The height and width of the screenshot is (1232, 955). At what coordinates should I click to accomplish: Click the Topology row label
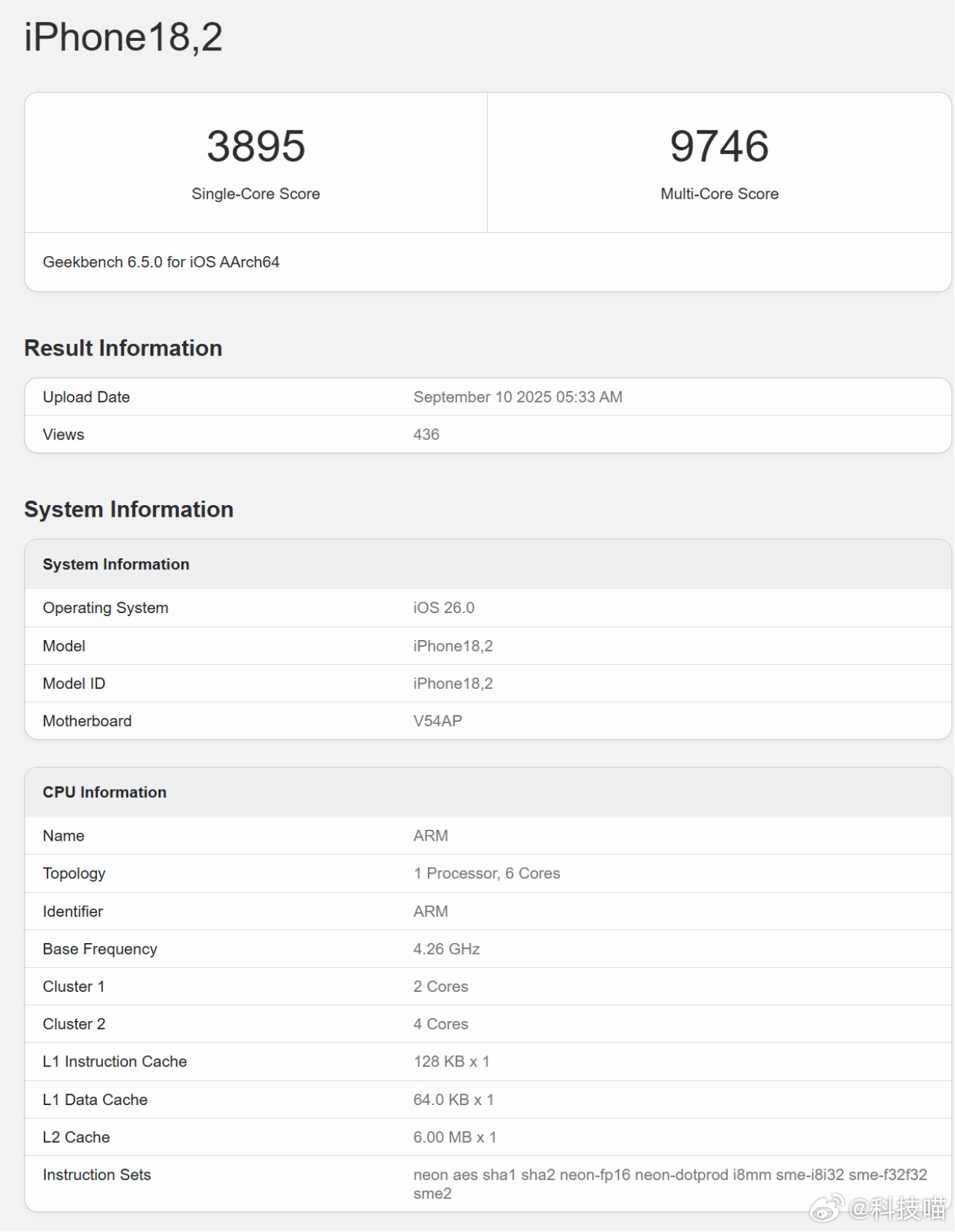click(x=74, y=874)
